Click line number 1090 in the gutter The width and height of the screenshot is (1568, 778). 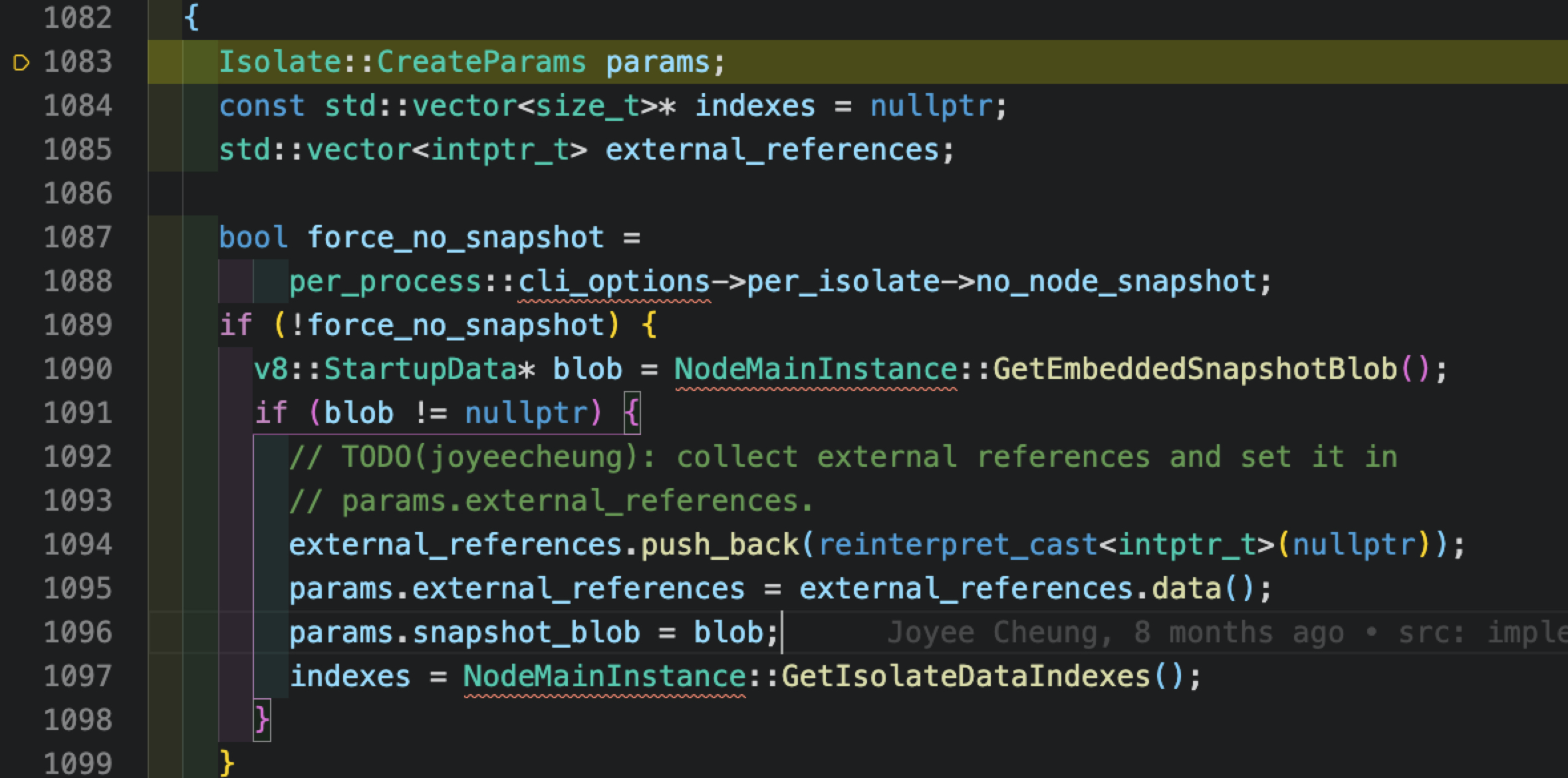[x=78, y=369]
